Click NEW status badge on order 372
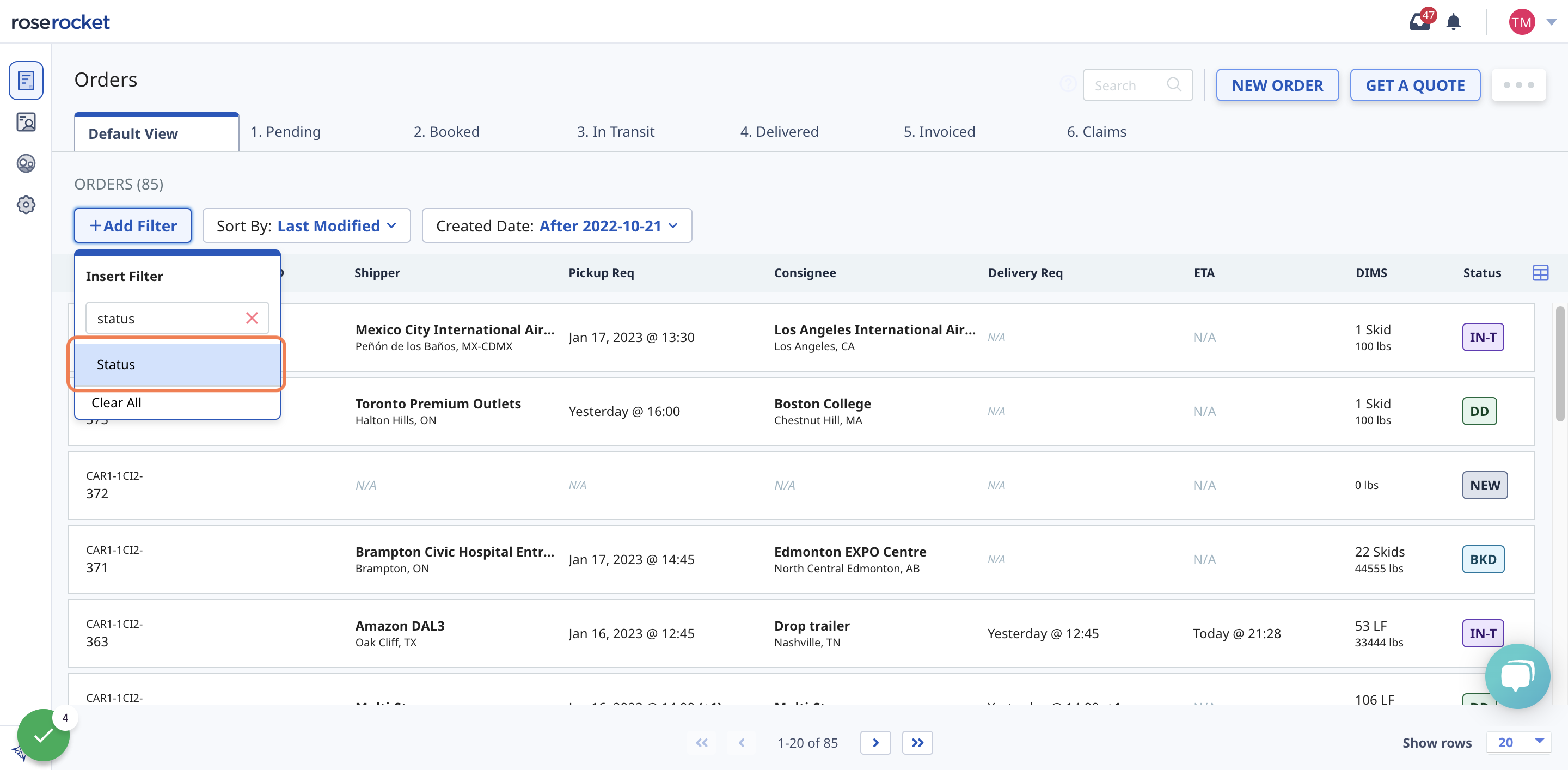 tap(1485, 485)
